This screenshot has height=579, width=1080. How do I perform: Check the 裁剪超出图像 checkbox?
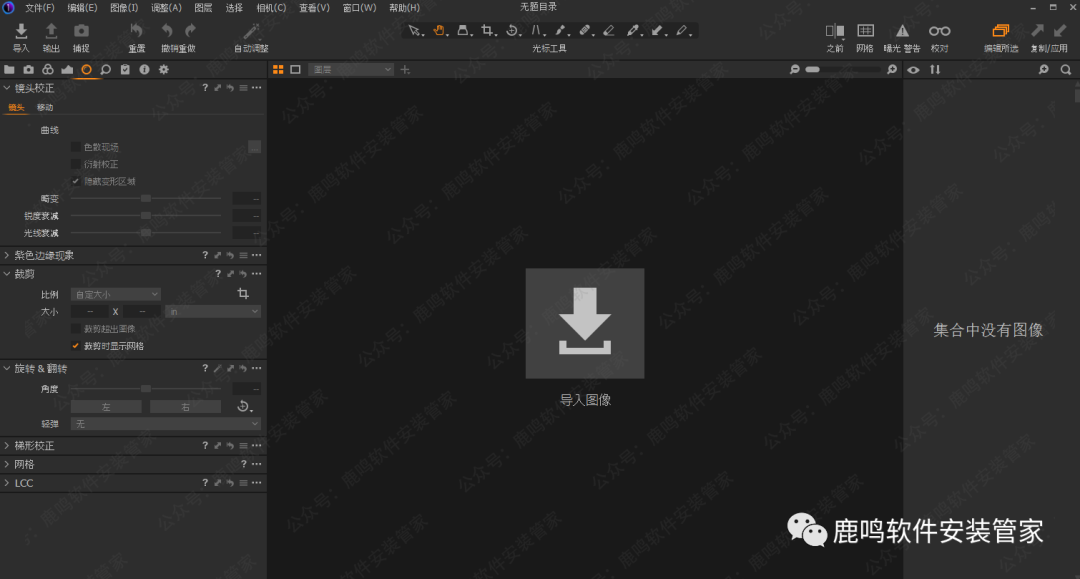(x=76, y=329)
